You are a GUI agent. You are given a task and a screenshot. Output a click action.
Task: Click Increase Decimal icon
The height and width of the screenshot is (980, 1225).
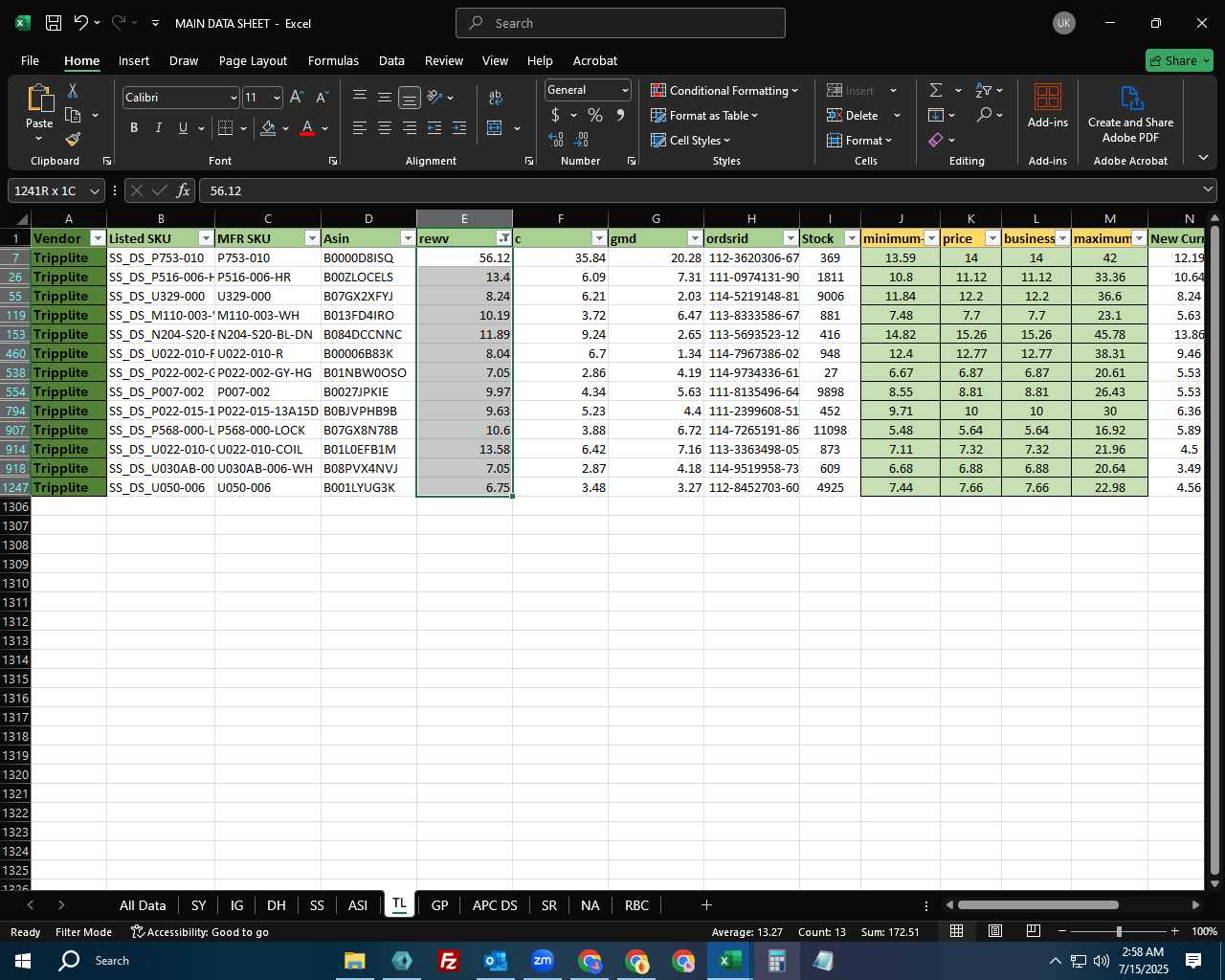coord(556,140)
